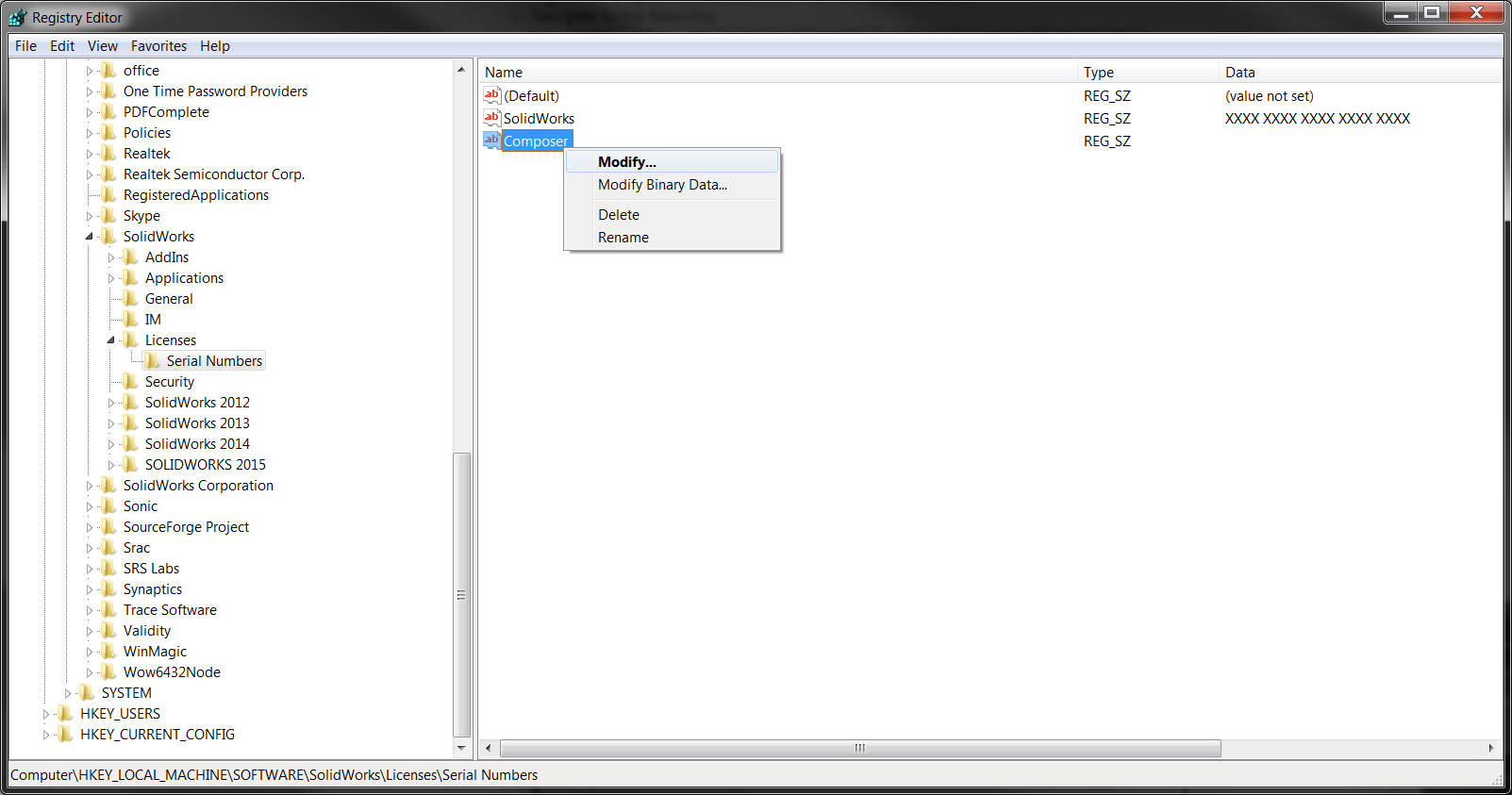Screen dimensions: 1512x795
Task: Select the SRS Labs key
Action: tap(151, 569)
